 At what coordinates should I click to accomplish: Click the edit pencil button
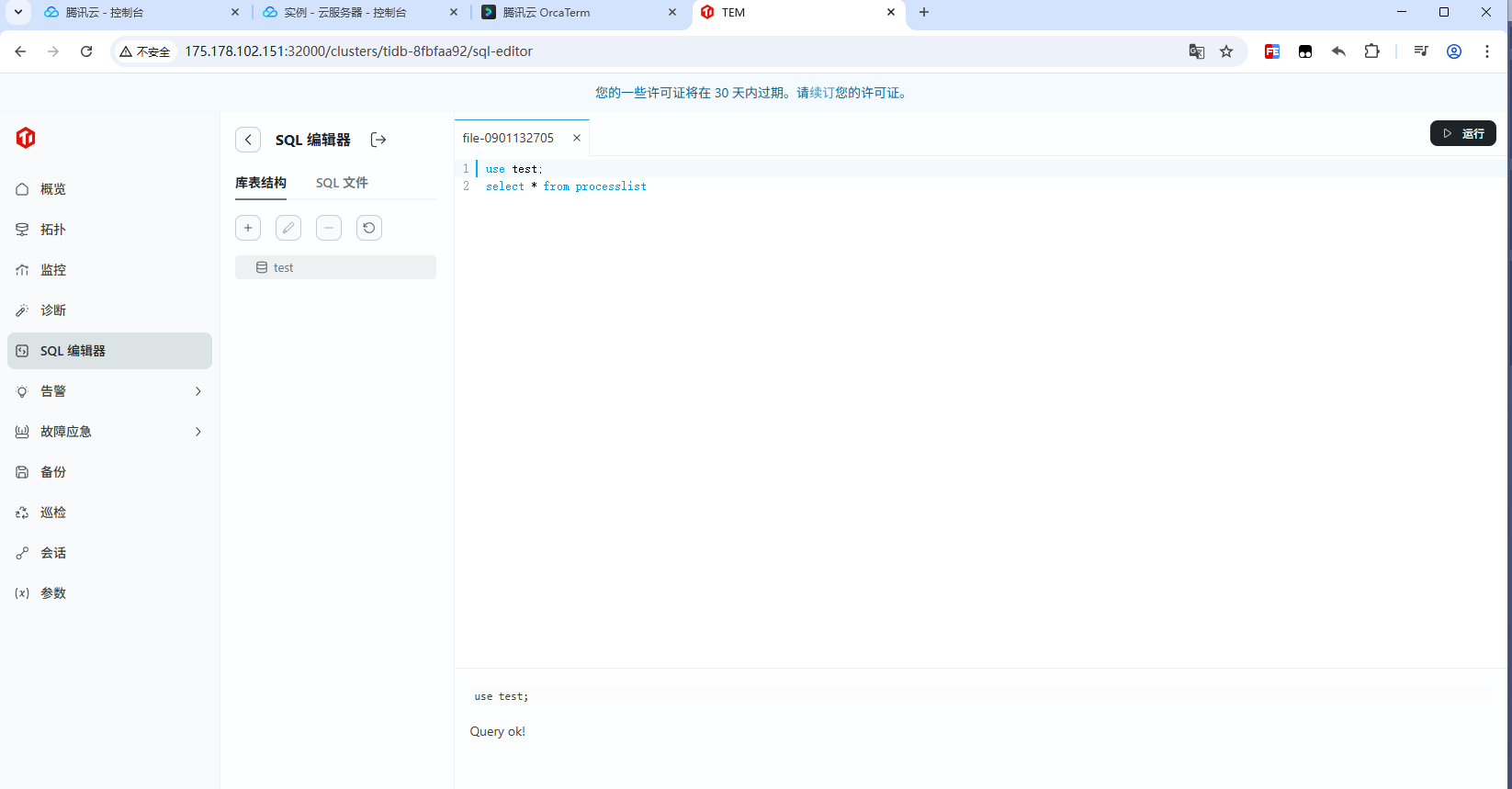pyautogui.click(x=288, y=228)
